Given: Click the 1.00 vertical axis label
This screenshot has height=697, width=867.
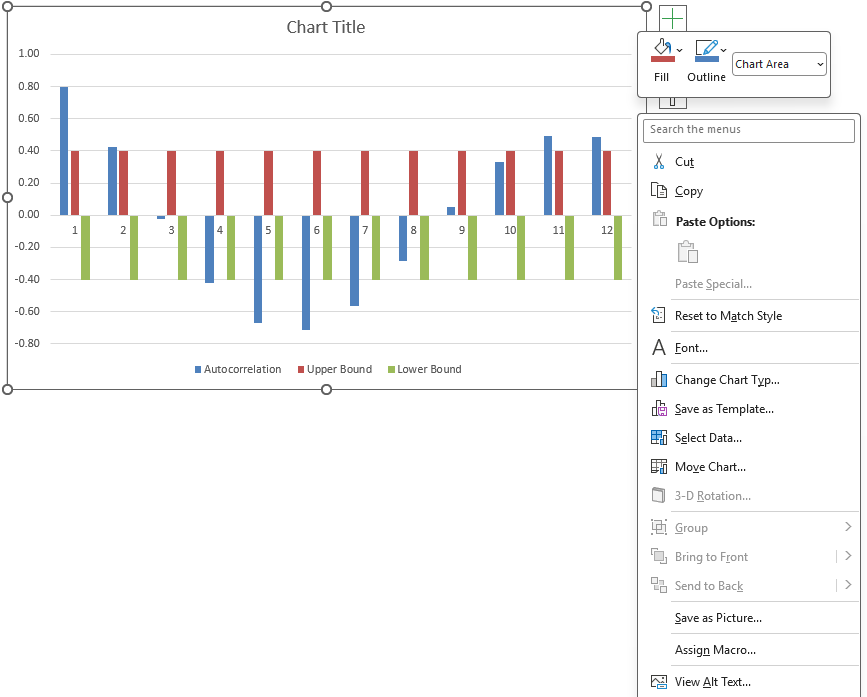Looking at the screenshot, I should coord(29,54).
